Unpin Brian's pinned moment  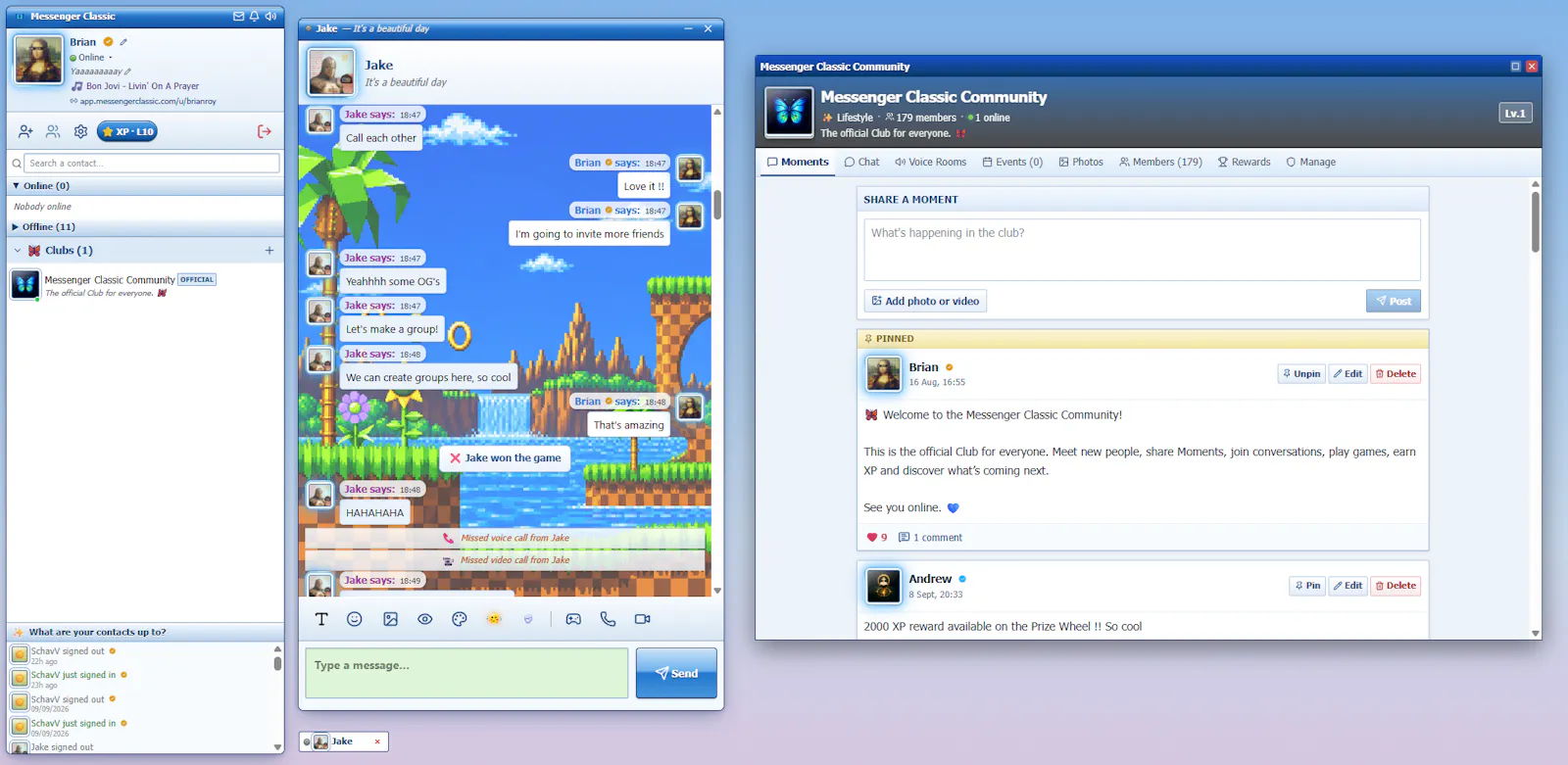[1301, 374]
